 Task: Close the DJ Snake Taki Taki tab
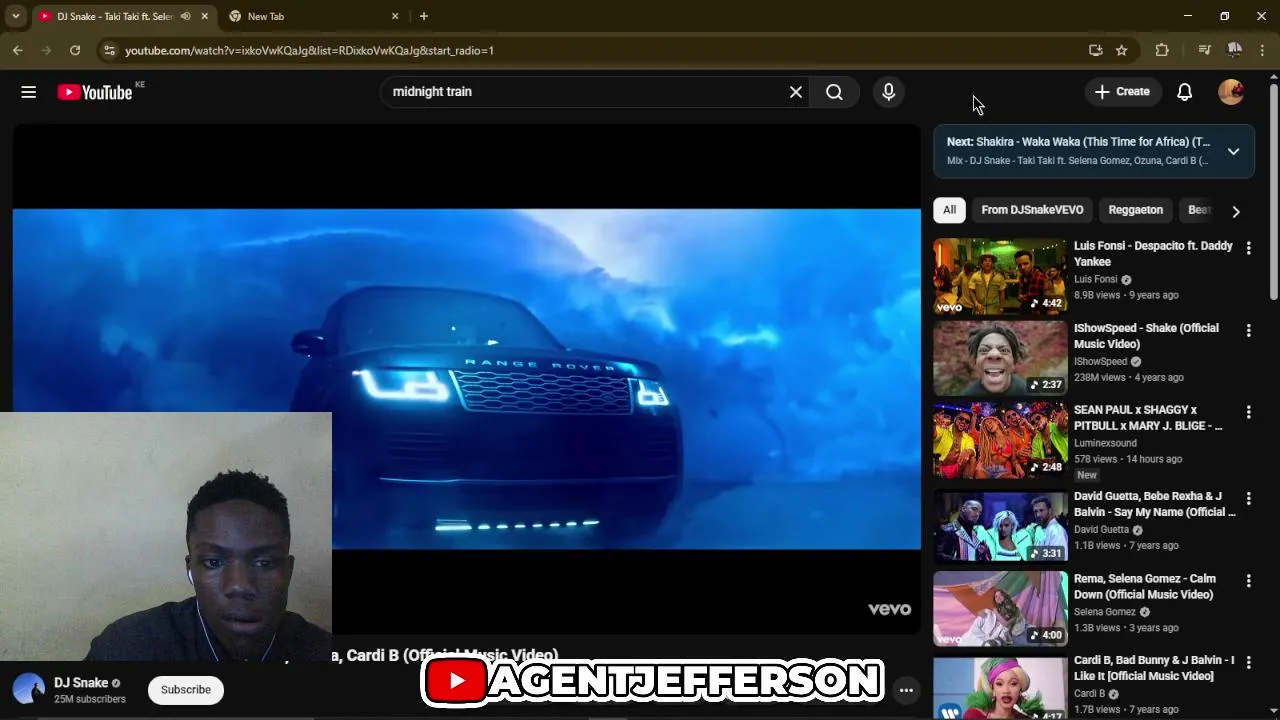[x=205, y=16]
